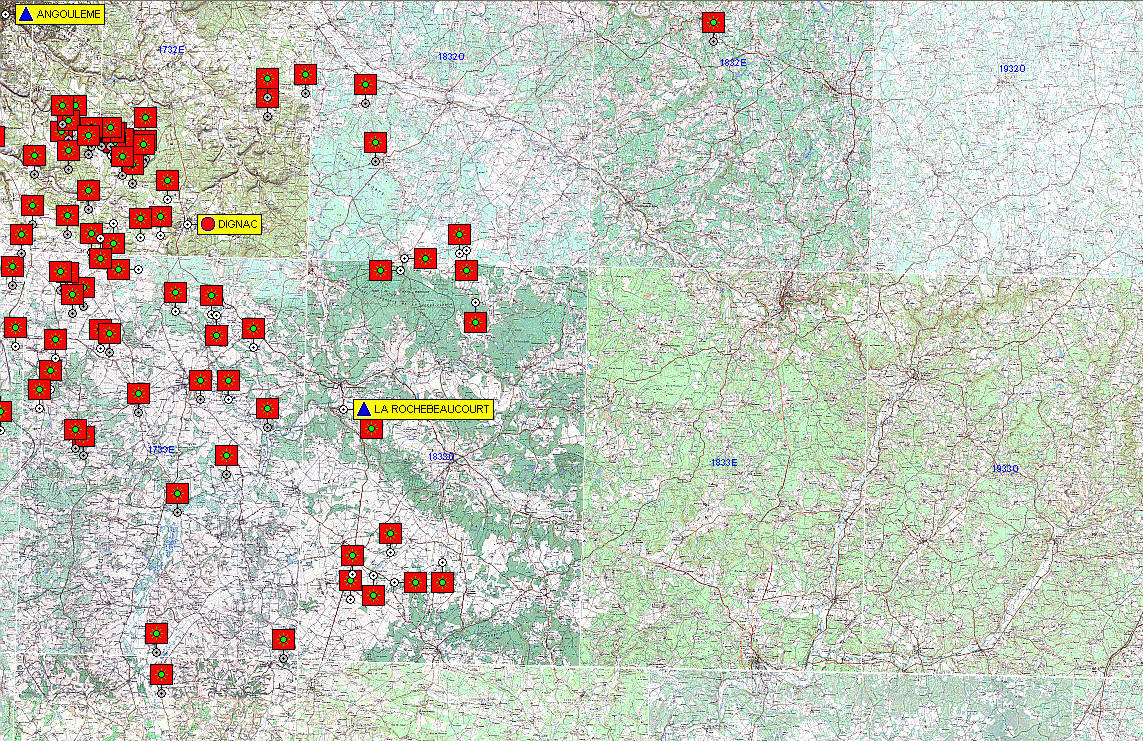Image resolution: width=1143 pixels, height=741 pixels.
Task: Select red marker directly beneath LA ROCHEBEAUCOURT label
Action: coord(371,428)
